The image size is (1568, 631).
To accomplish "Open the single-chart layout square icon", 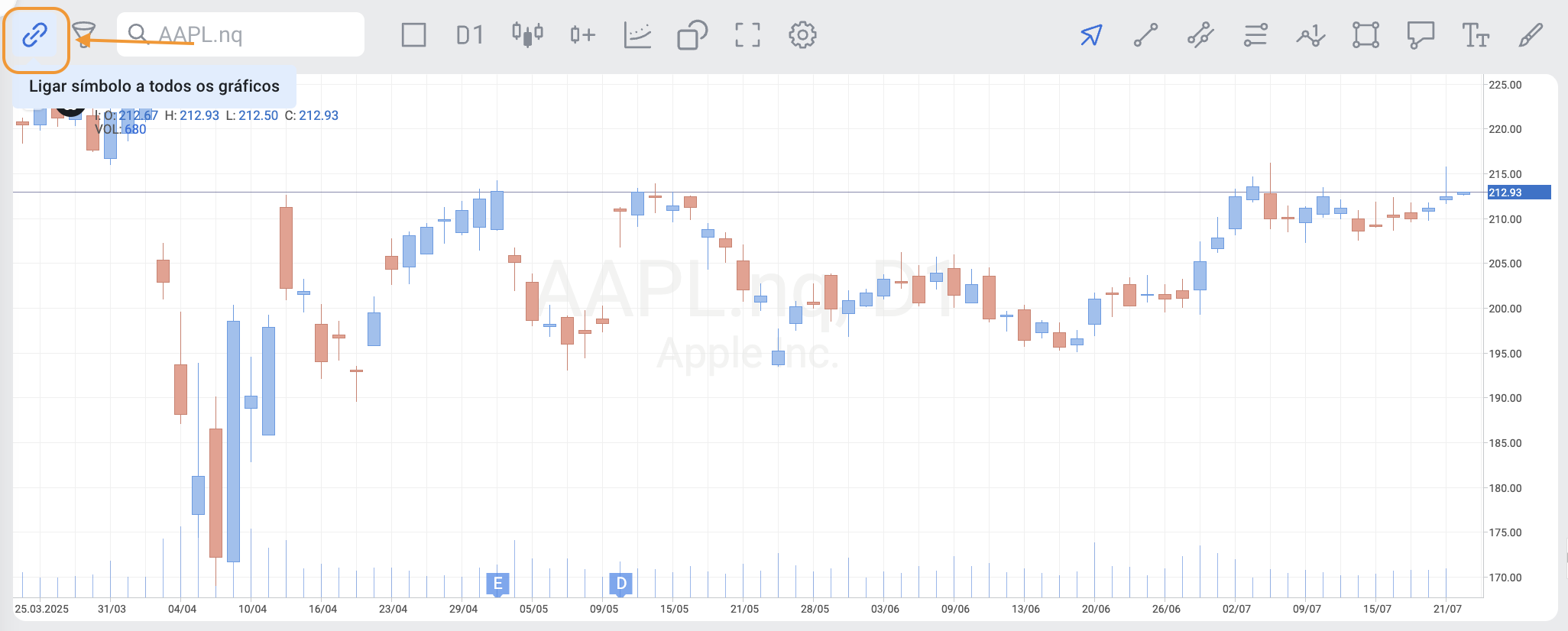I will [x=413, y=34].
